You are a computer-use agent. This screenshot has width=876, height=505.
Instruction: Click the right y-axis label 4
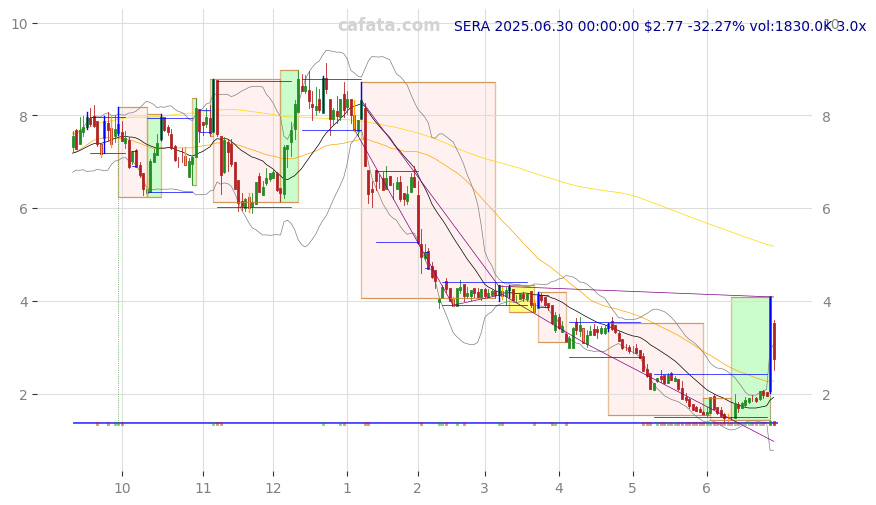[x=826, y=302]
